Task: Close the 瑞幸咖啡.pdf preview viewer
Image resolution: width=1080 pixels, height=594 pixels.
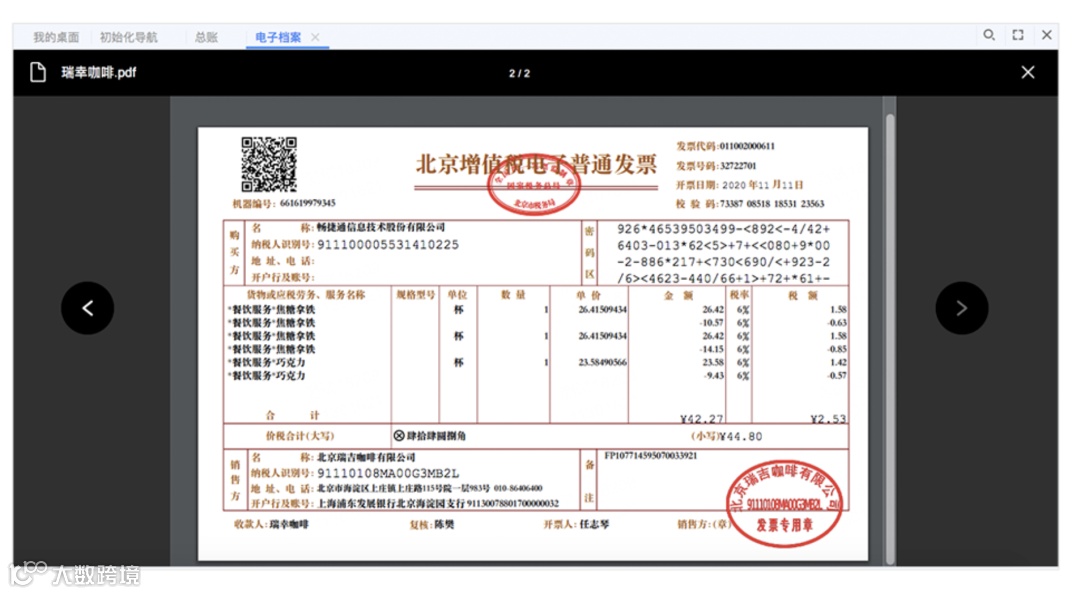Action: [1028, 72]
